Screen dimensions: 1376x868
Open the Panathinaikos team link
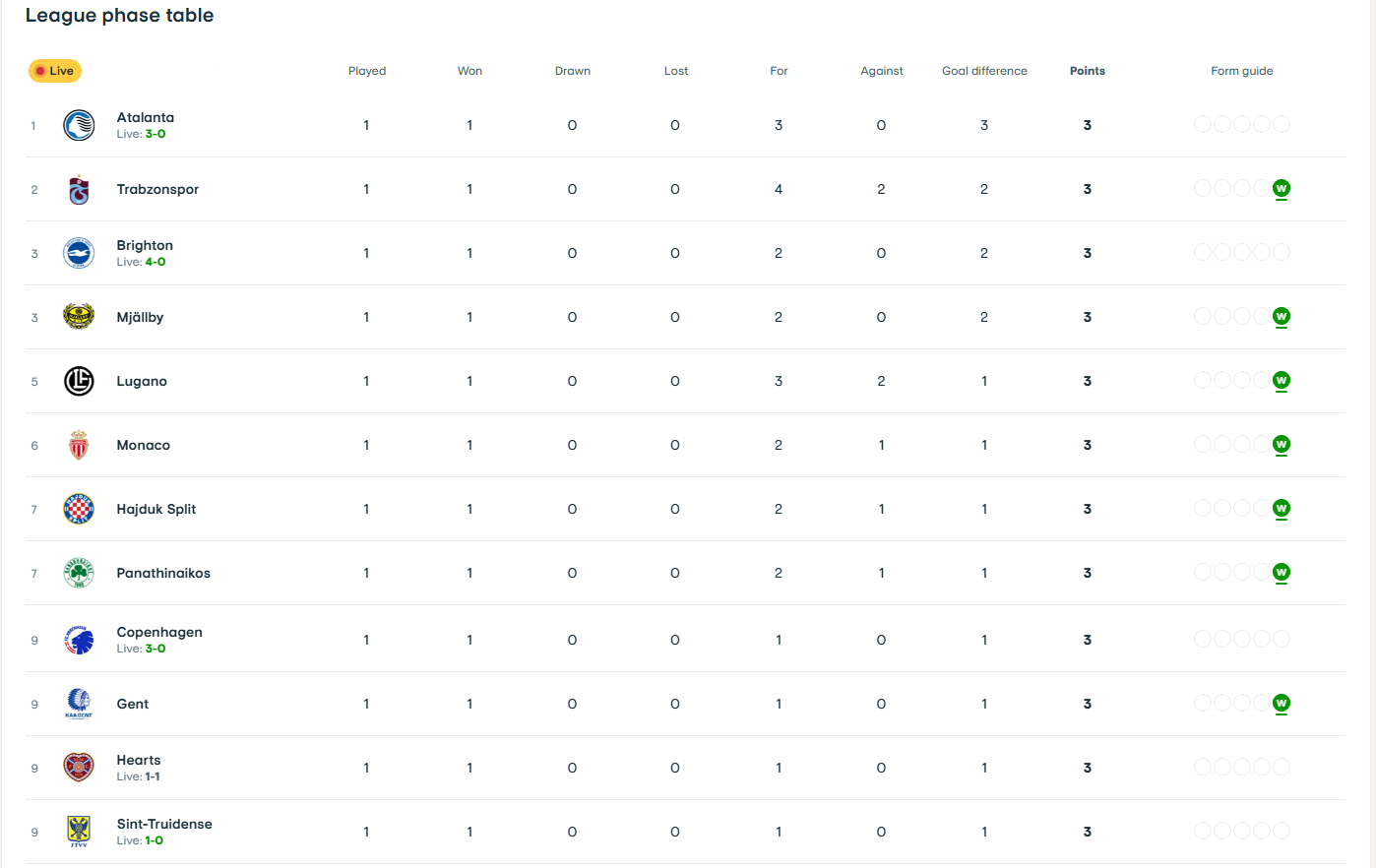163,573
